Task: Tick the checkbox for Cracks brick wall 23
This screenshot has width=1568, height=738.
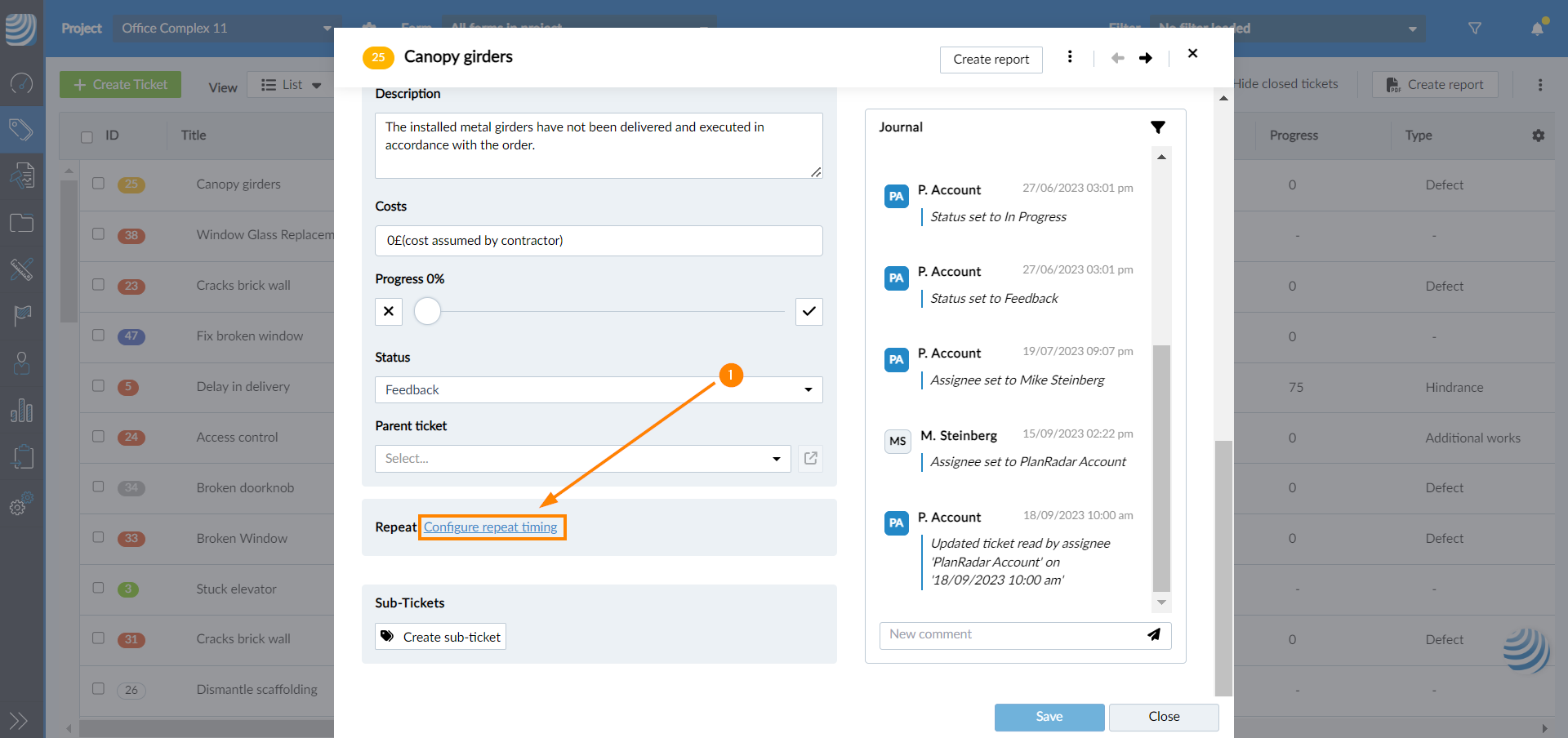Action: [99, 285]
